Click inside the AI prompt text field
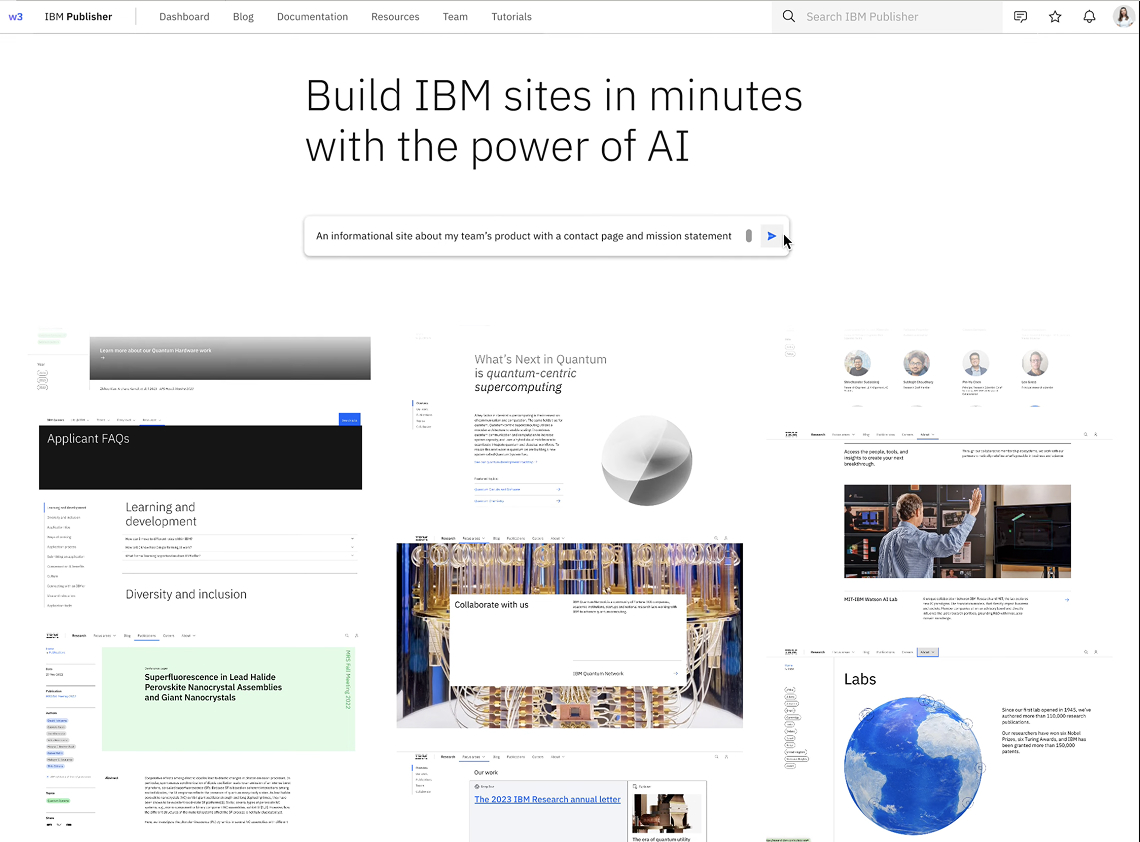1140x842 pixels. [523, 236]
